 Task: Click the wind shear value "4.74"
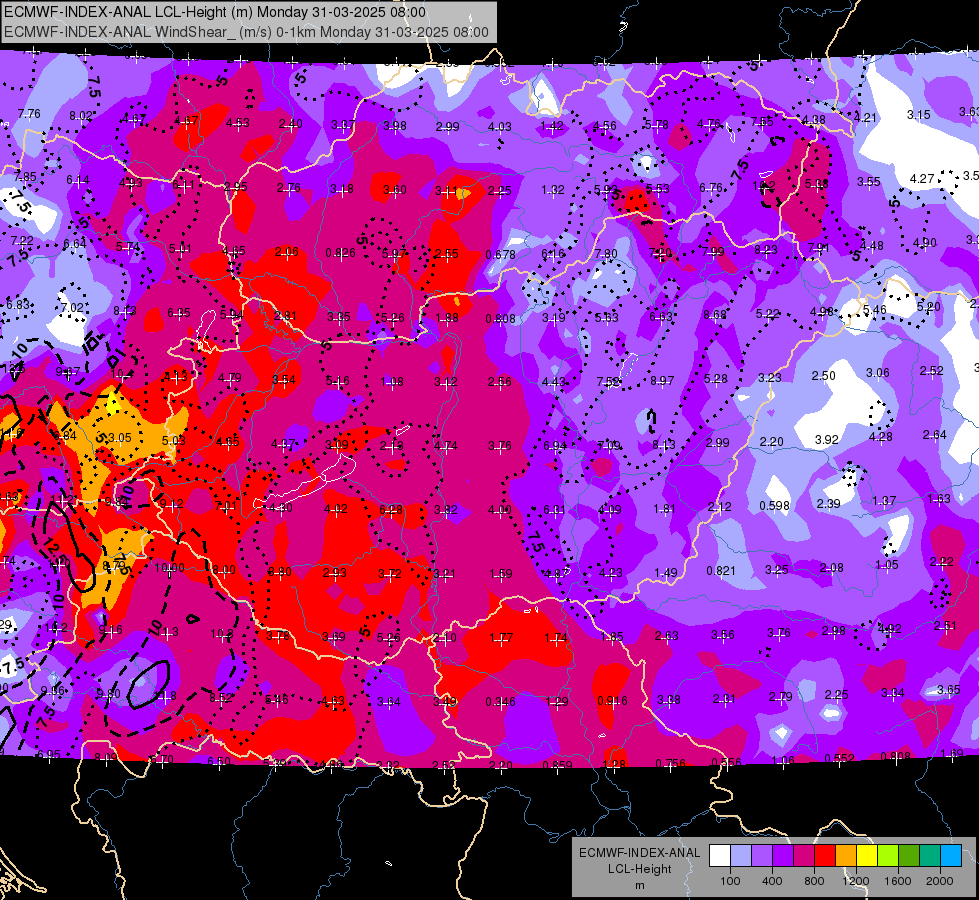click(446, 446)
